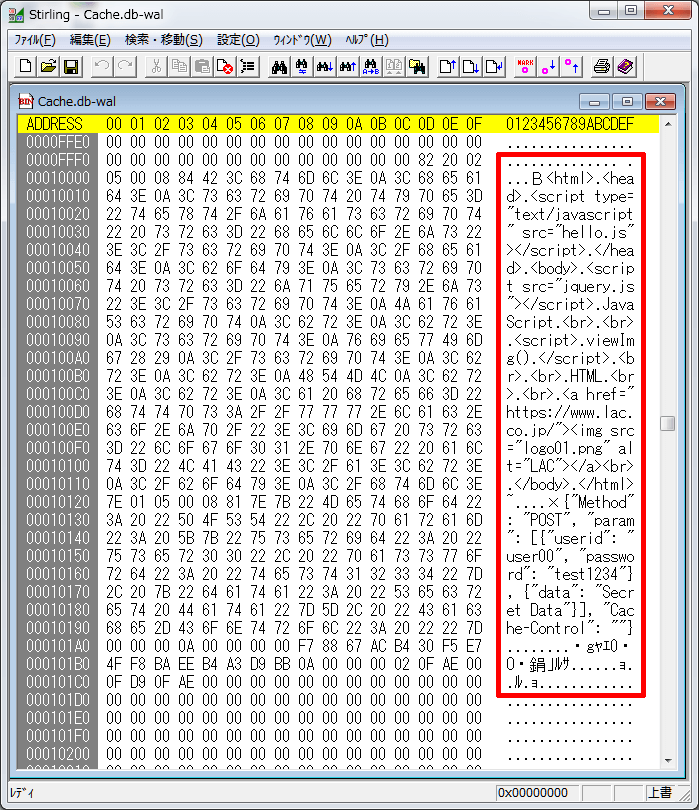
Task: Click the Print printer icon
Action: [602, 67]
